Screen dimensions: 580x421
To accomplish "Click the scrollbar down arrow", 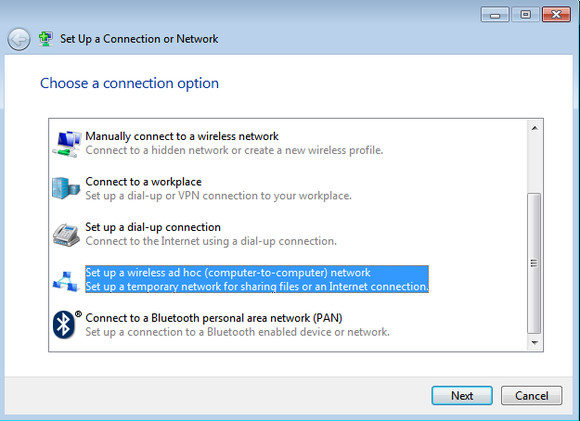I will pos(535,343).
